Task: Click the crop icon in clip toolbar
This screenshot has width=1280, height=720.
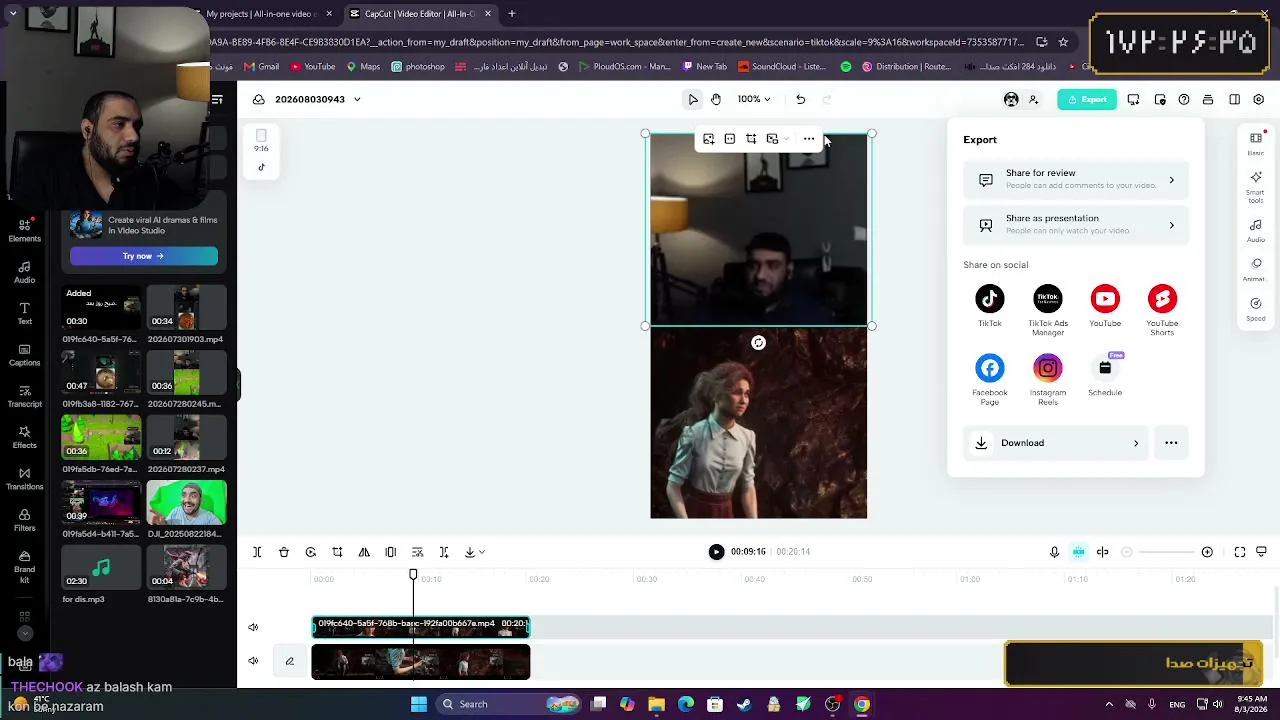Action: pyautogui.click(x=751, y=139)
